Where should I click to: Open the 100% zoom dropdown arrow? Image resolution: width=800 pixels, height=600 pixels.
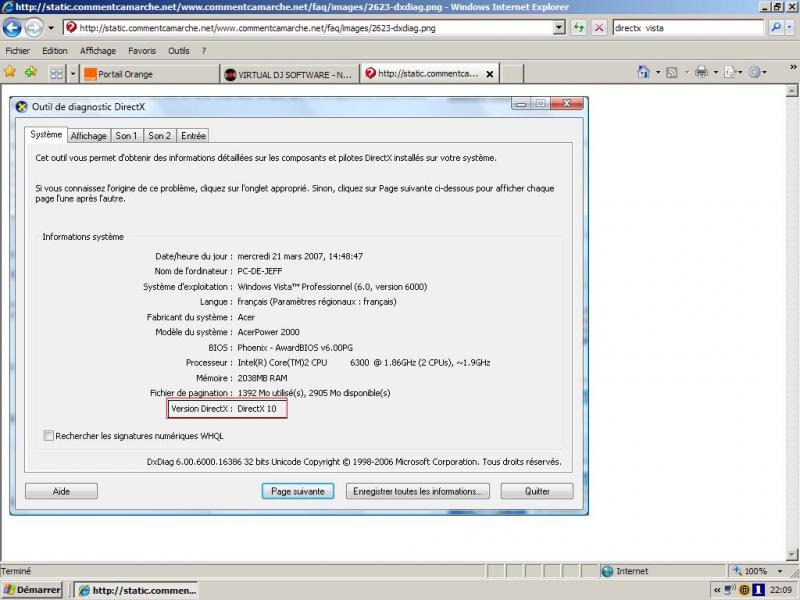[780, 571]
